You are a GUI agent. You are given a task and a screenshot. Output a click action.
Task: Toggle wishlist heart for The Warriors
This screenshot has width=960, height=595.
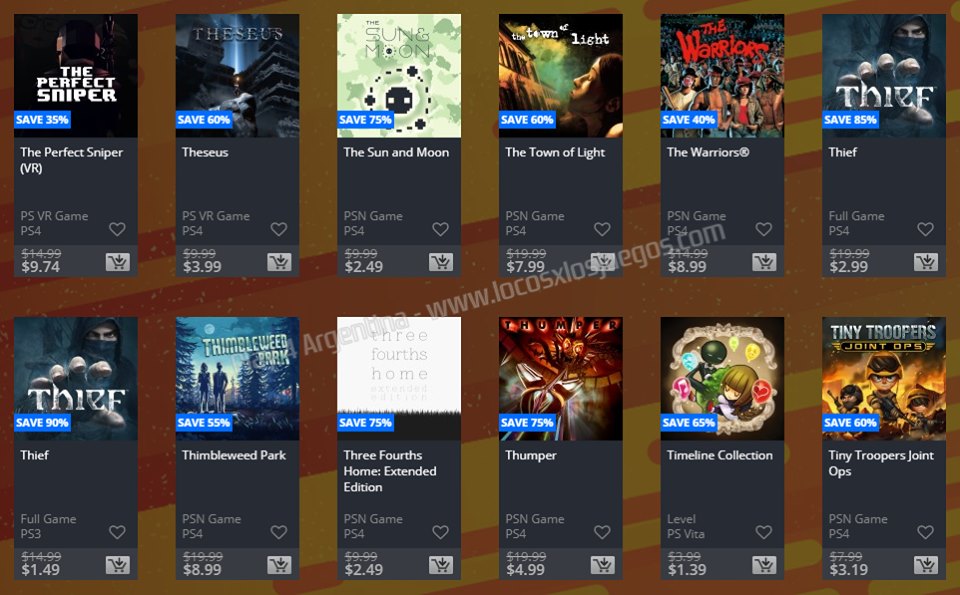(763, 229)
